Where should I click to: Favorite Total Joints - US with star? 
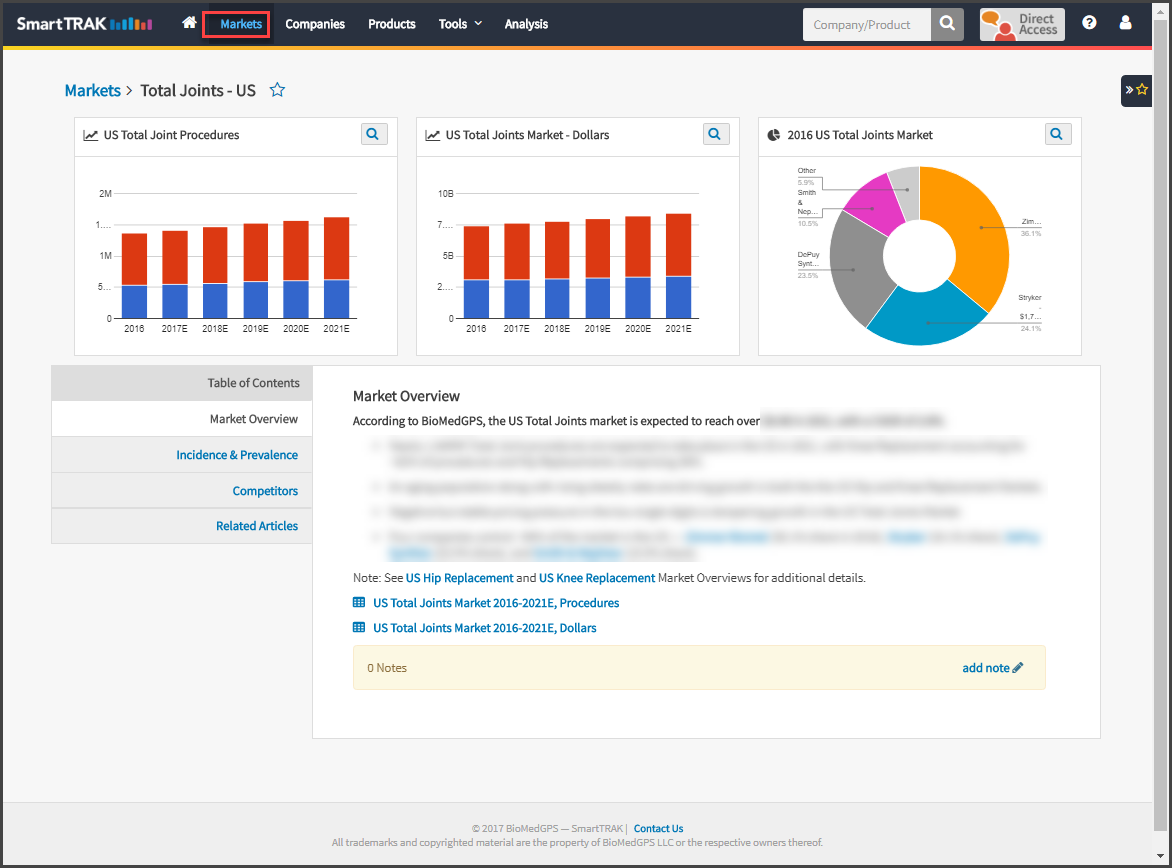[277, 90]
